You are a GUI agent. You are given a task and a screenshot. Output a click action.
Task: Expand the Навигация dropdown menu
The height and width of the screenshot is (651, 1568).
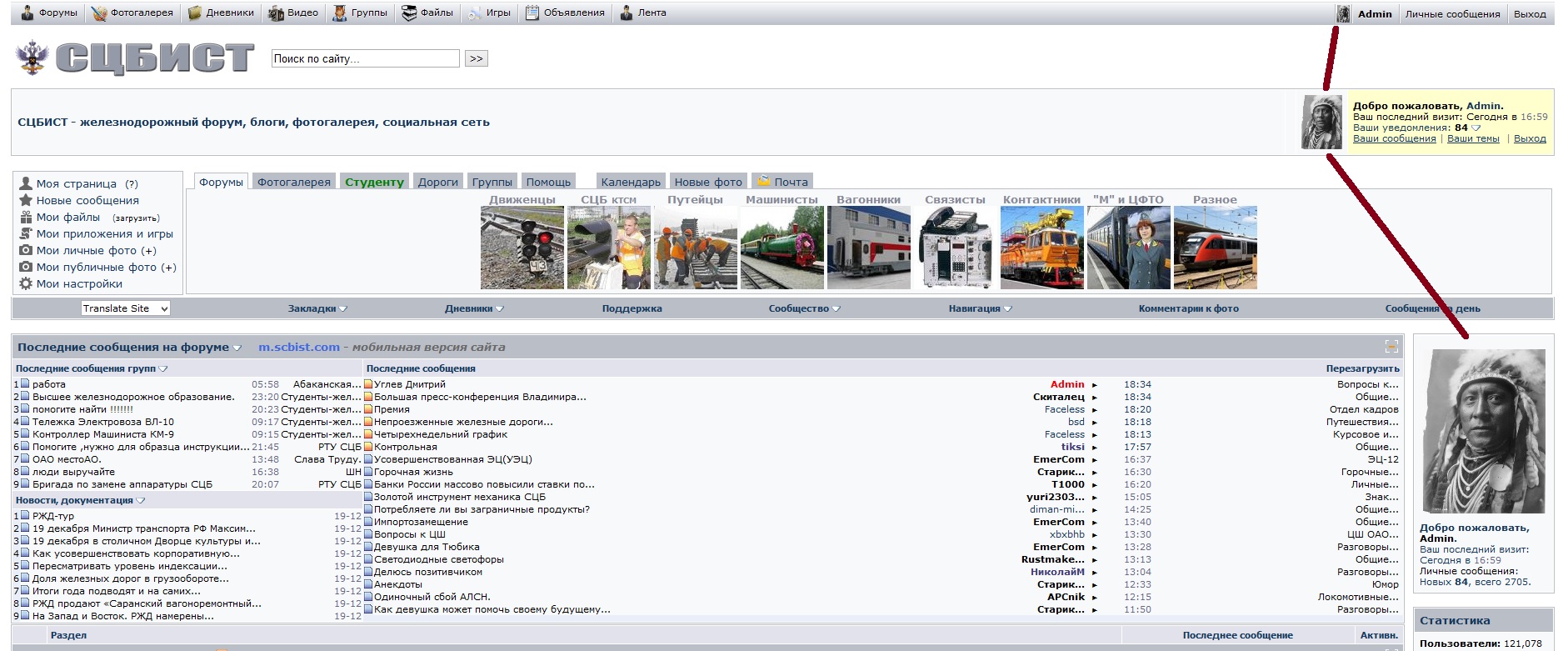980,308
